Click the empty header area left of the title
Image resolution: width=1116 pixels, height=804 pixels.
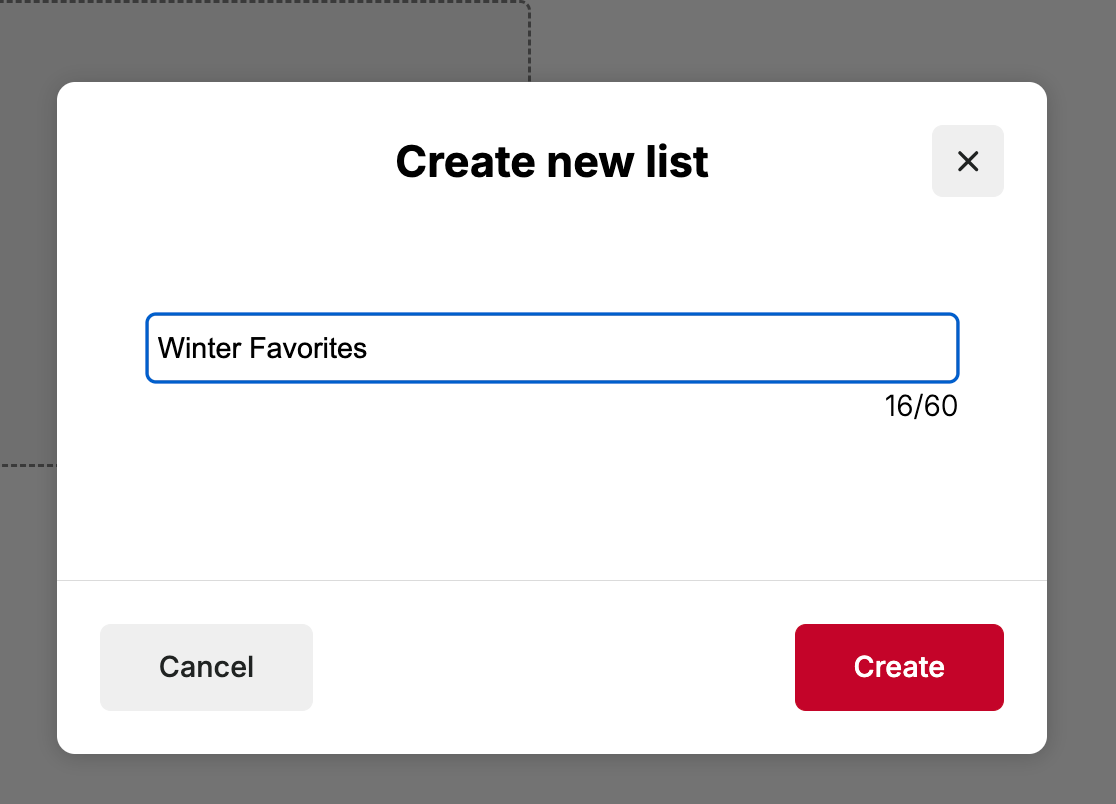(x=220, y=161)
